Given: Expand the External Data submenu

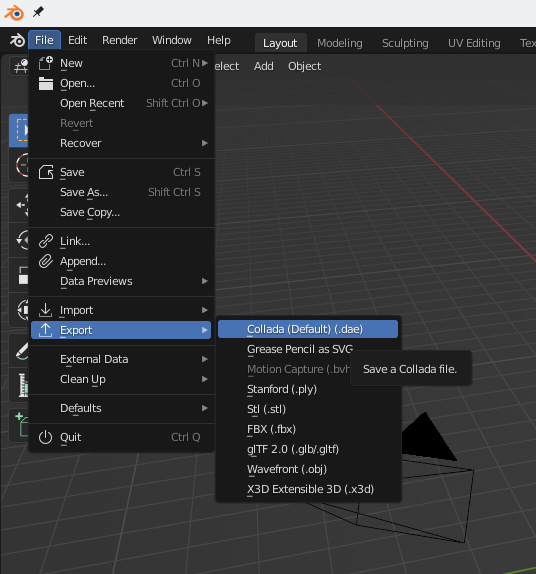Looking at the screenshot, I should point(205,359).
